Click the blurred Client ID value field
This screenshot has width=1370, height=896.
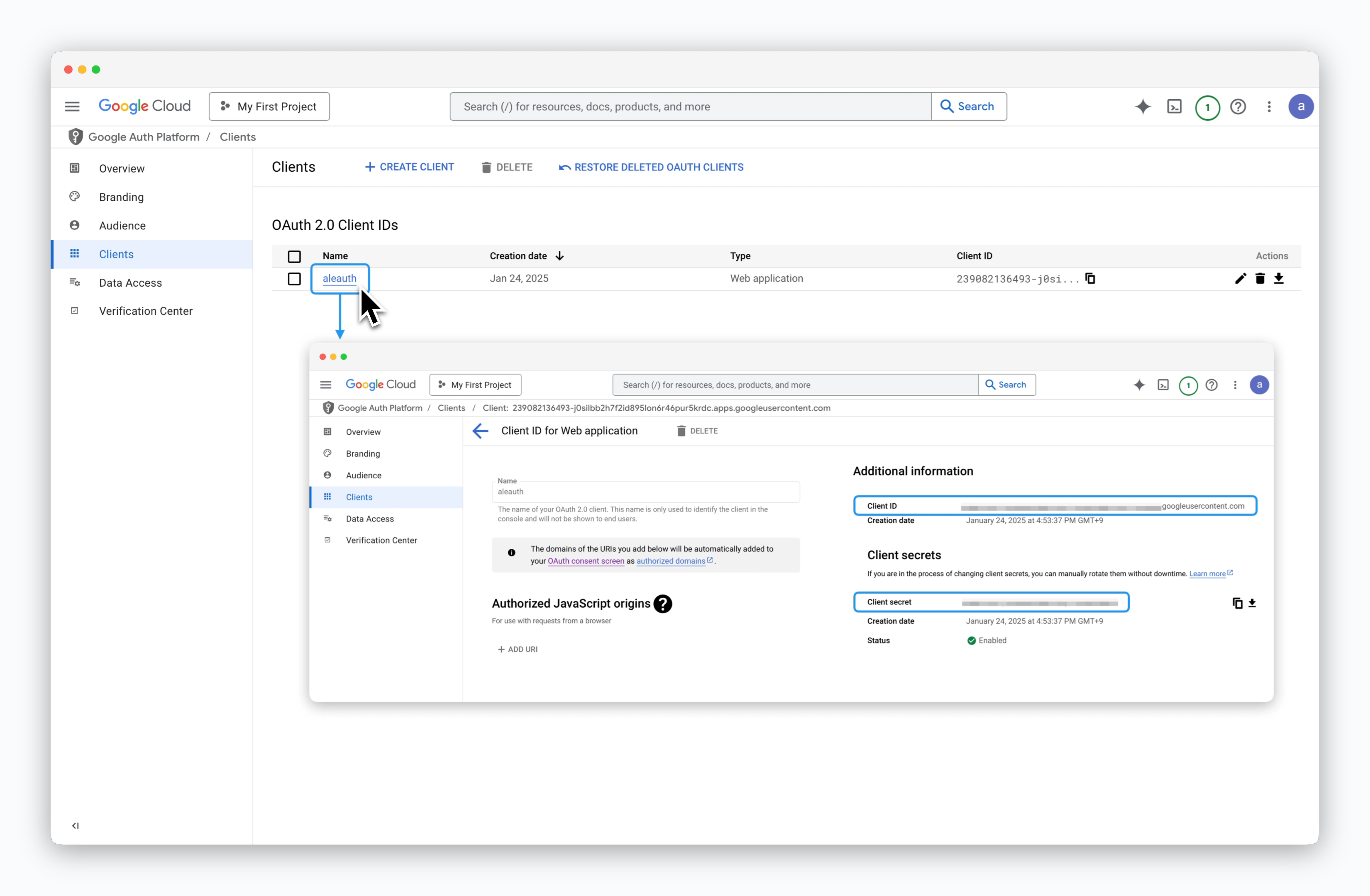click(1103, 506)
